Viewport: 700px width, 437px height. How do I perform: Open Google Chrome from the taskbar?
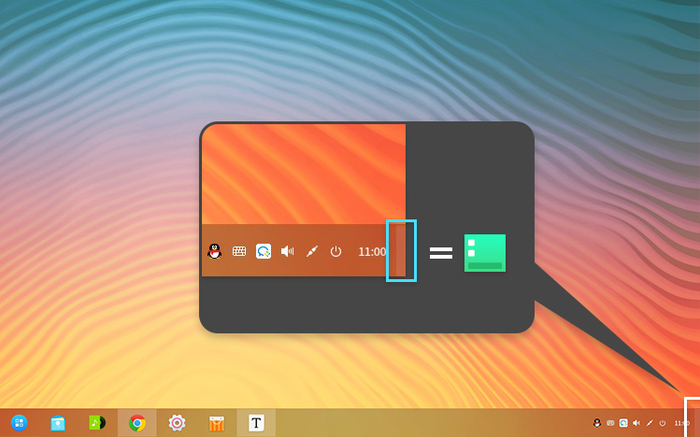[x=137, y=423]
